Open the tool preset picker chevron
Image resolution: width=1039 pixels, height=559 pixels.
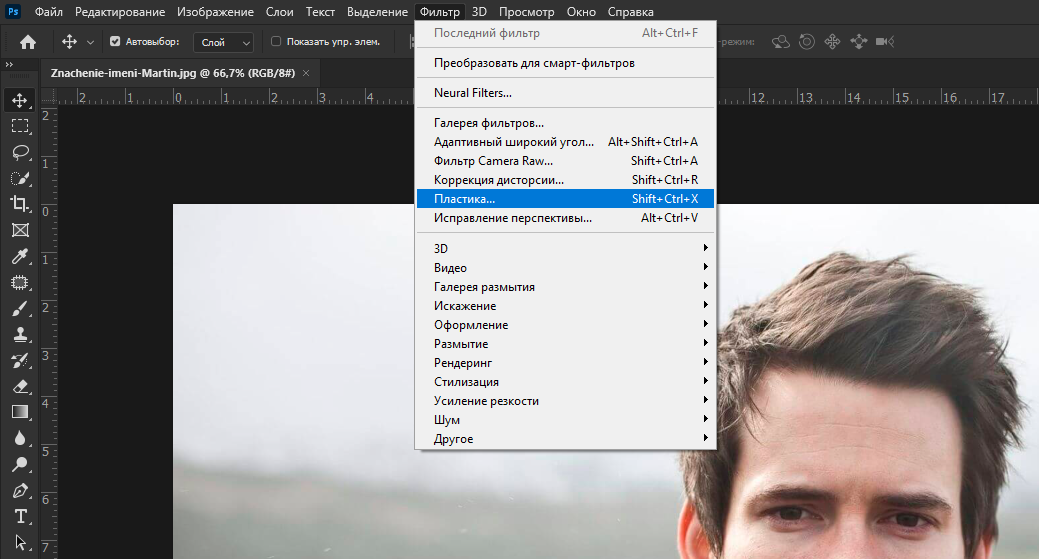[x=90, y=42]
